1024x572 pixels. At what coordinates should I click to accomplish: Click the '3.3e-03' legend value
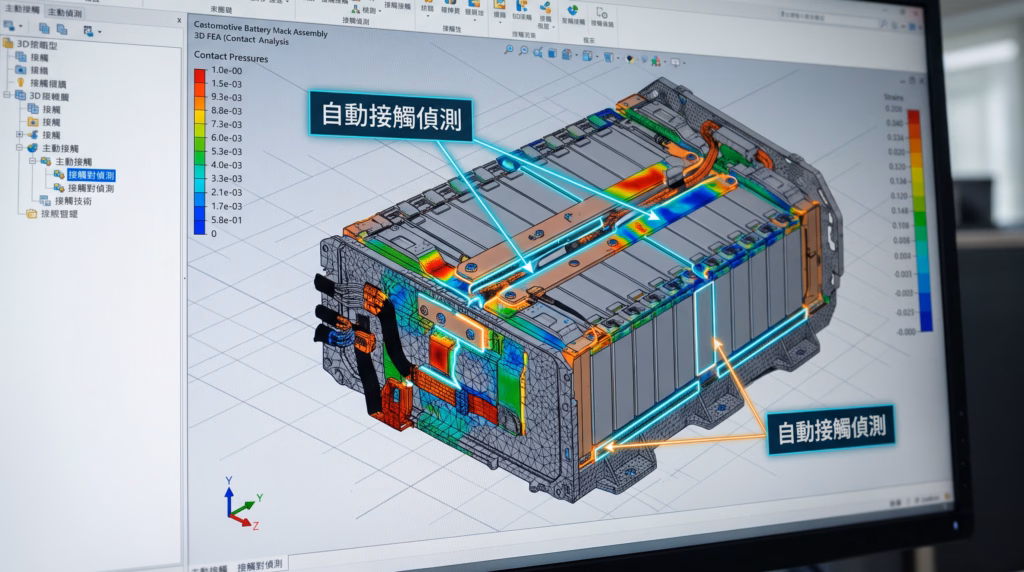[x=226, y=178]
